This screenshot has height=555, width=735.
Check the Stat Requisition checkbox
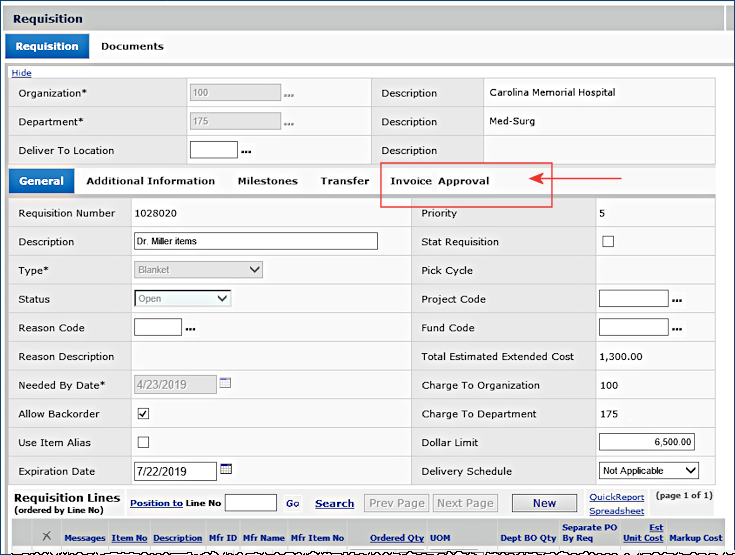tap(608, 241)
